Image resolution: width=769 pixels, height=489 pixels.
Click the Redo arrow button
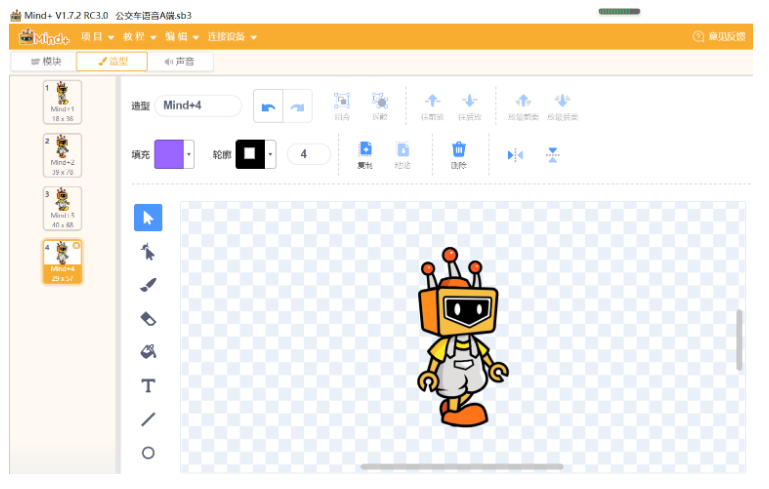tap(297, 106)
